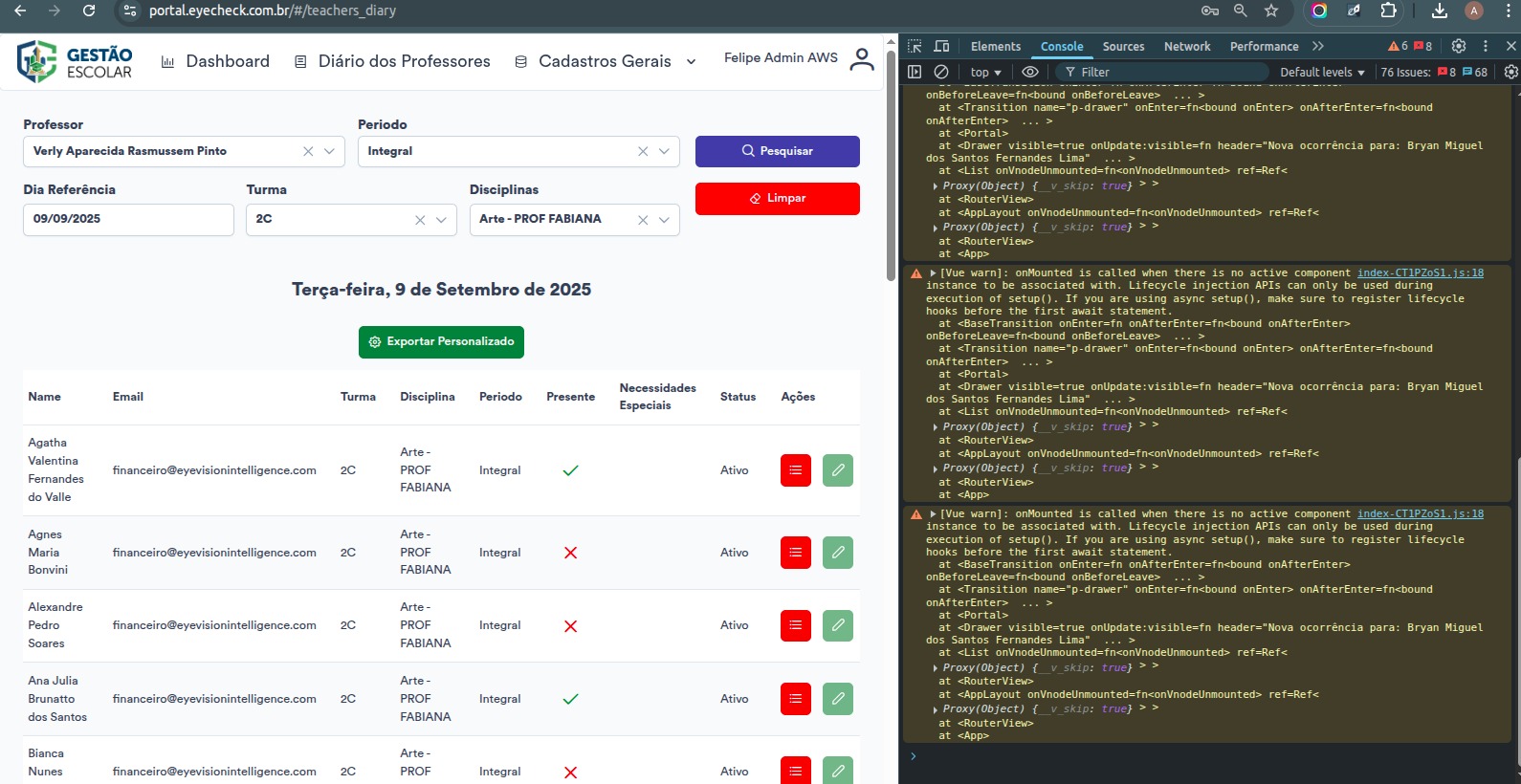
Task: Clear the console with the clear icon
Action: [x=941, y=72]
